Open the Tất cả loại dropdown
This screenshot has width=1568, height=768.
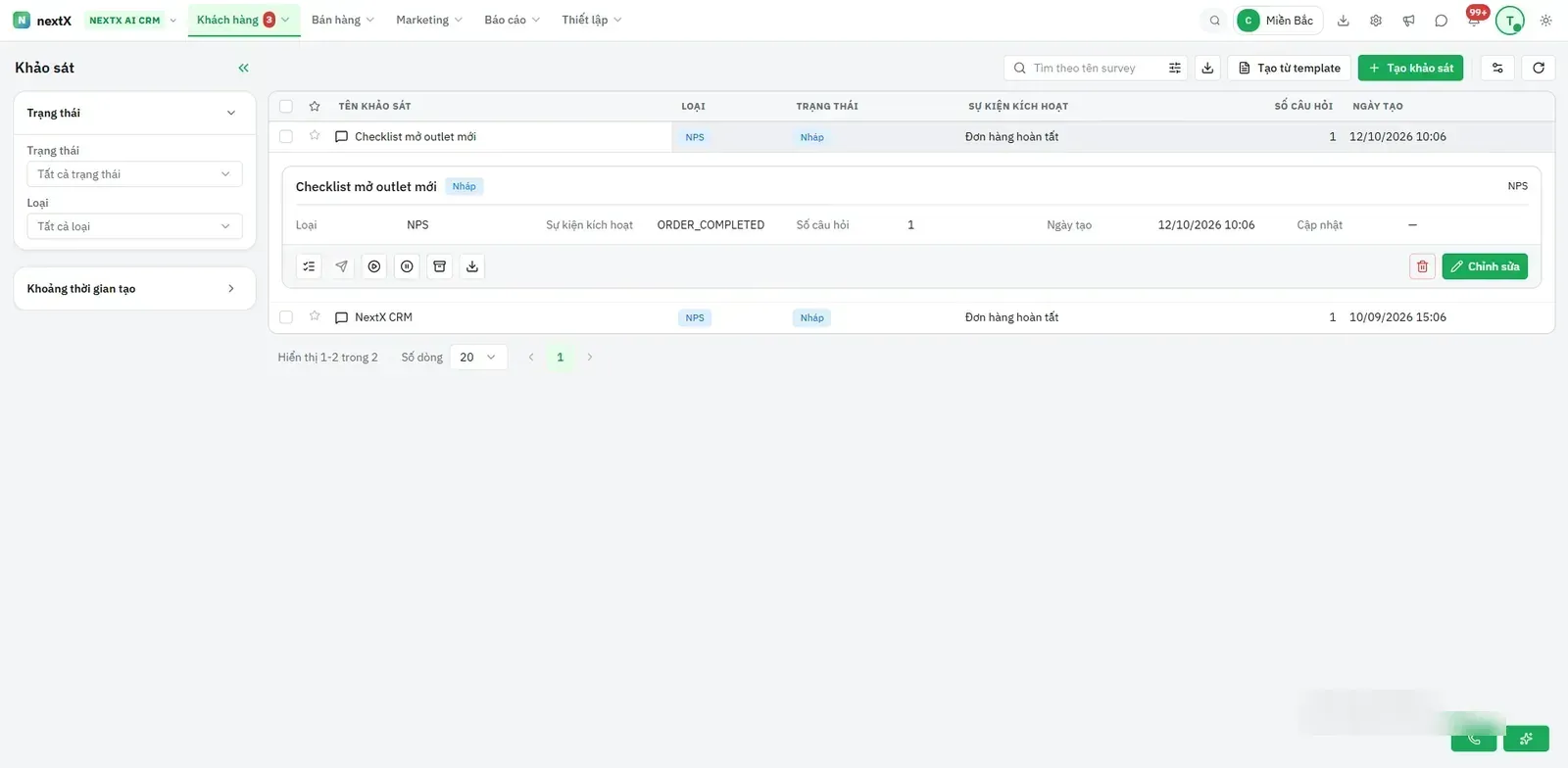[134, 226]
